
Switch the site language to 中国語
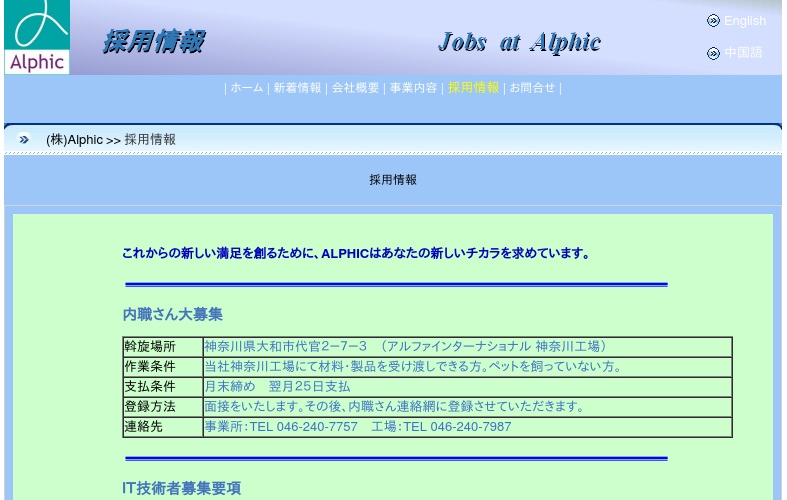click(743, 53)
